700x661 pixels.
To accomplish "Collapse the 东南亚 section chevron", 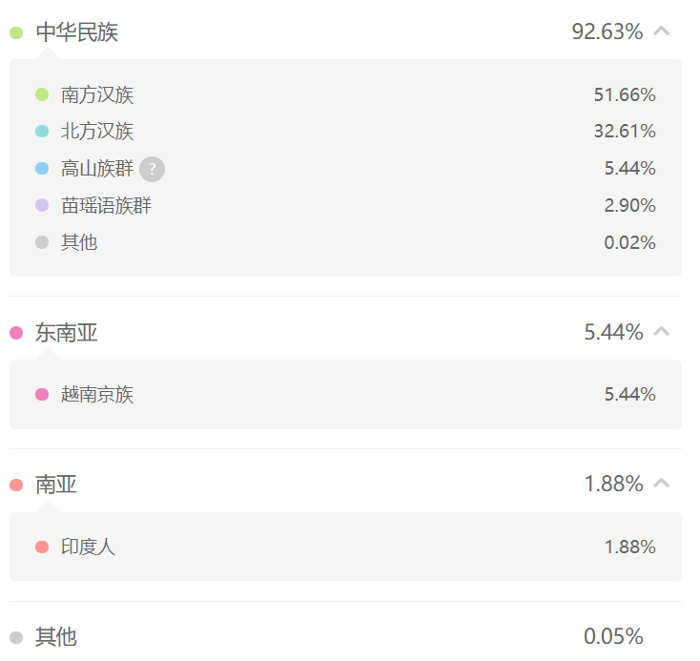I will point(662,332).
